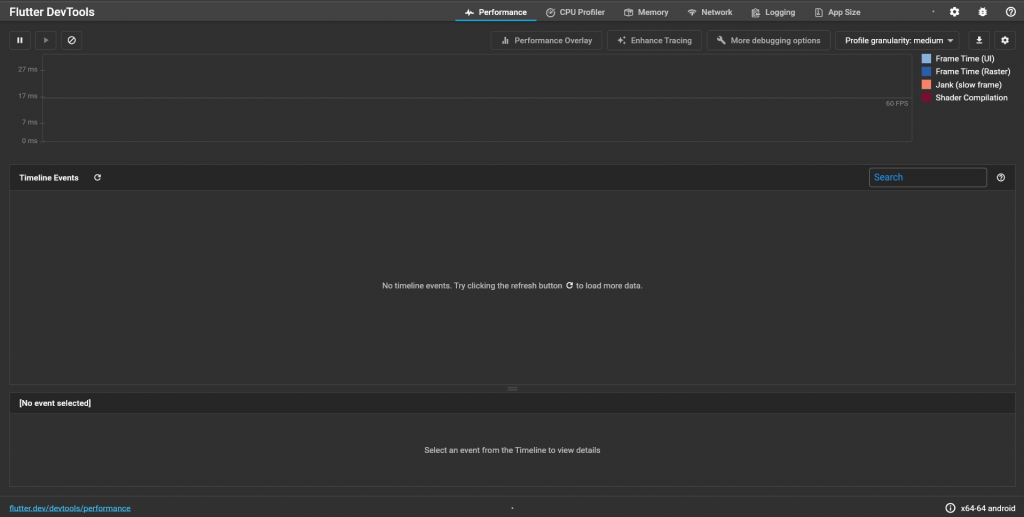Open flutter.dev/devtools/performance link
Viewport: 1024px width, 517px height.
[70, 508]
